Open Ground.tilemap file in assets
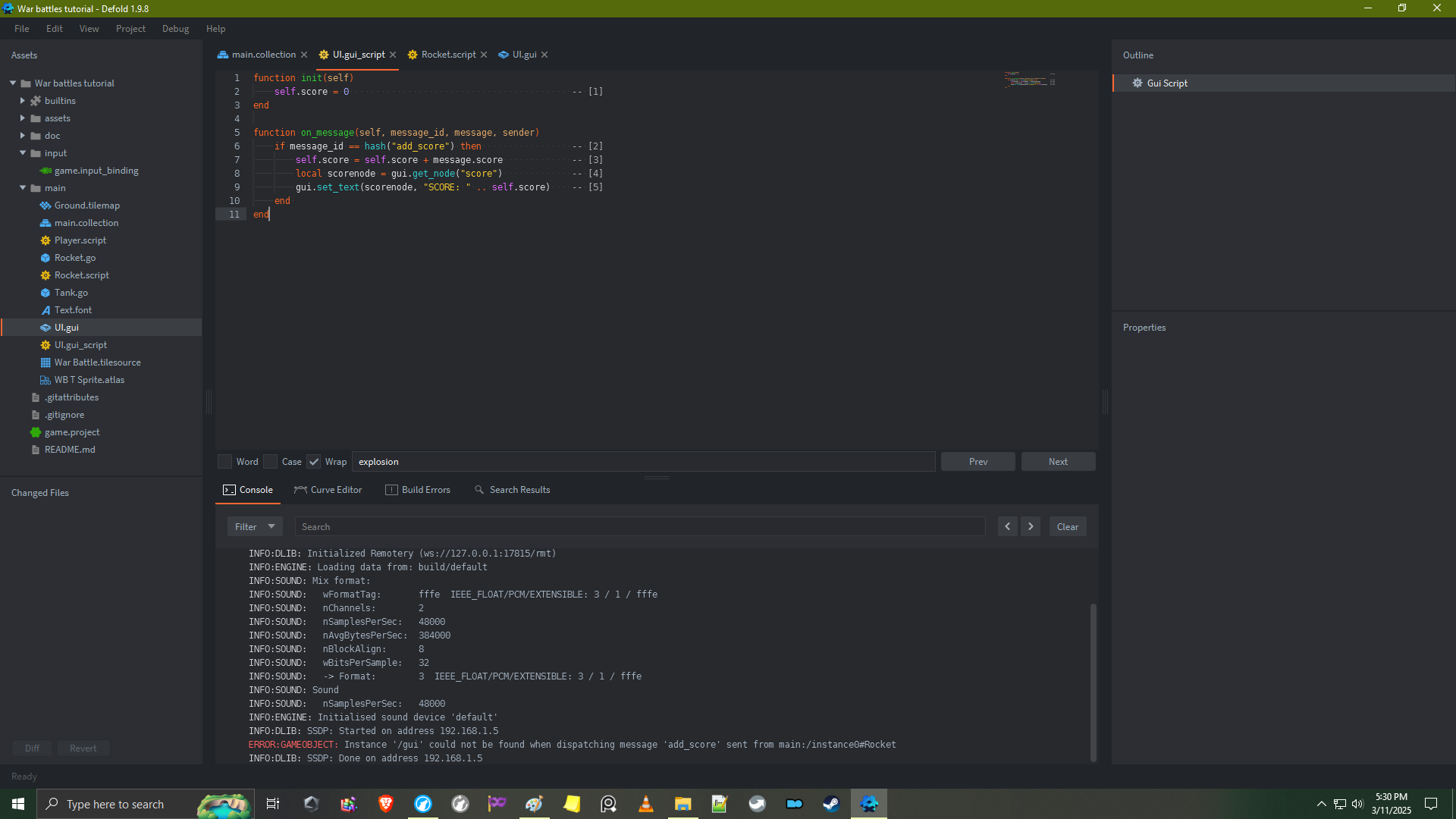Viewport: 1456px width, 819px height. coord(86,206)
